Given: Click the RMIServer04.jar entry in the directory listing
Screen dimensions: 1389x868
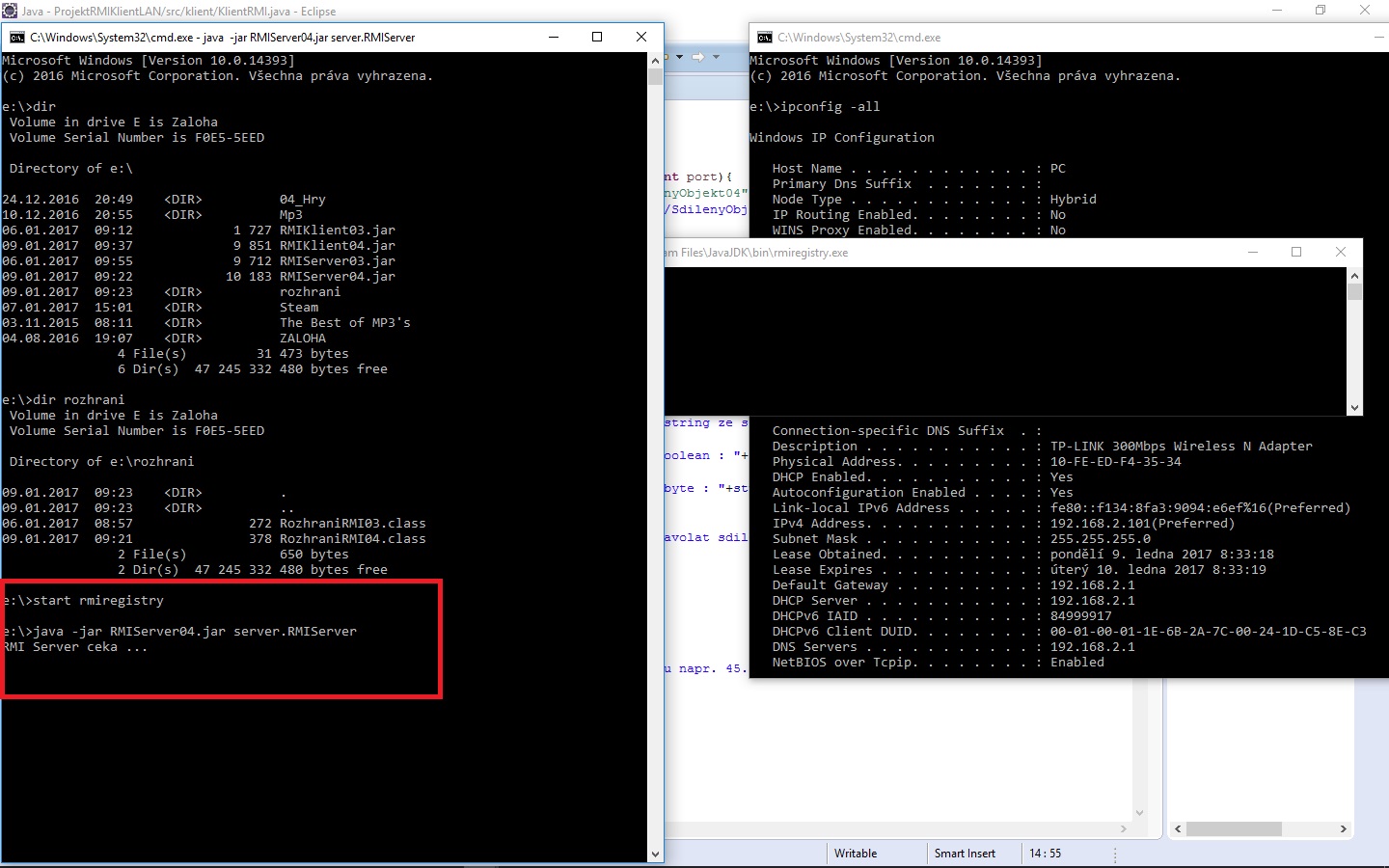Looking at the screenshot, I should [338, 277].
